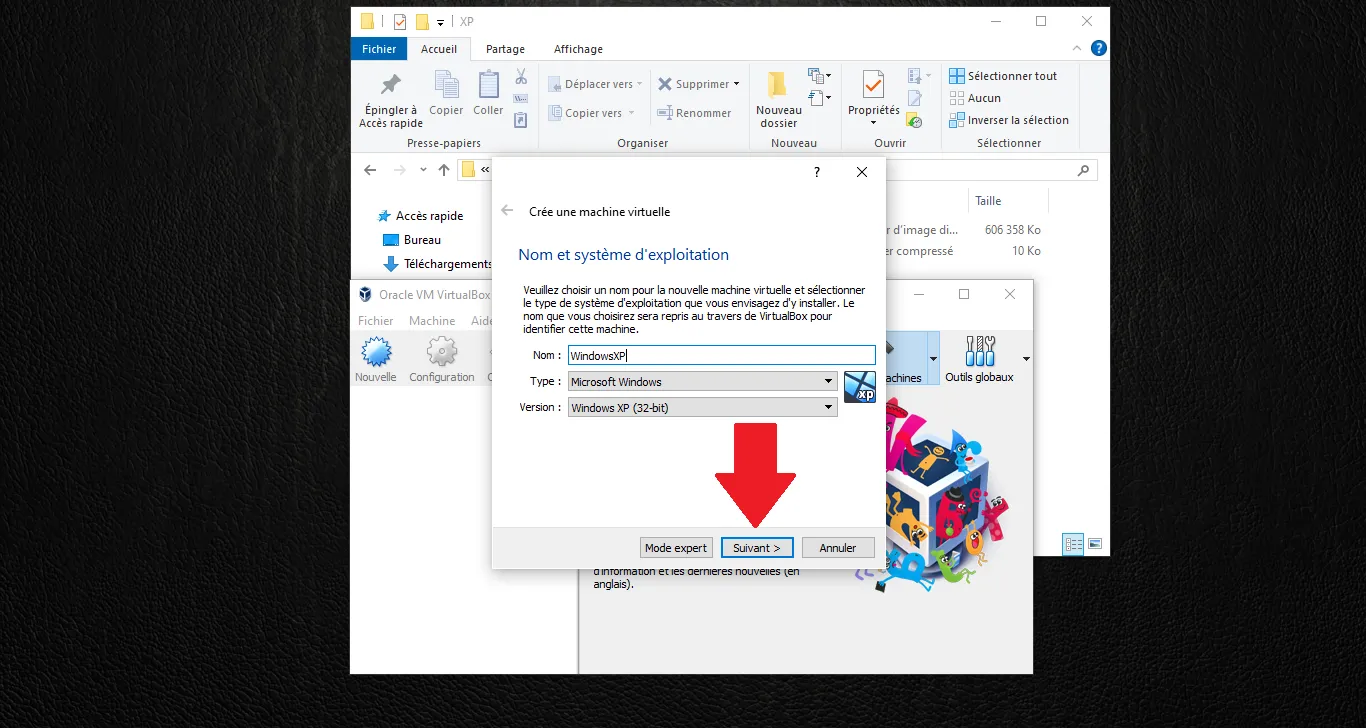Enable Sélectionner tout selection

point(1004,75)
